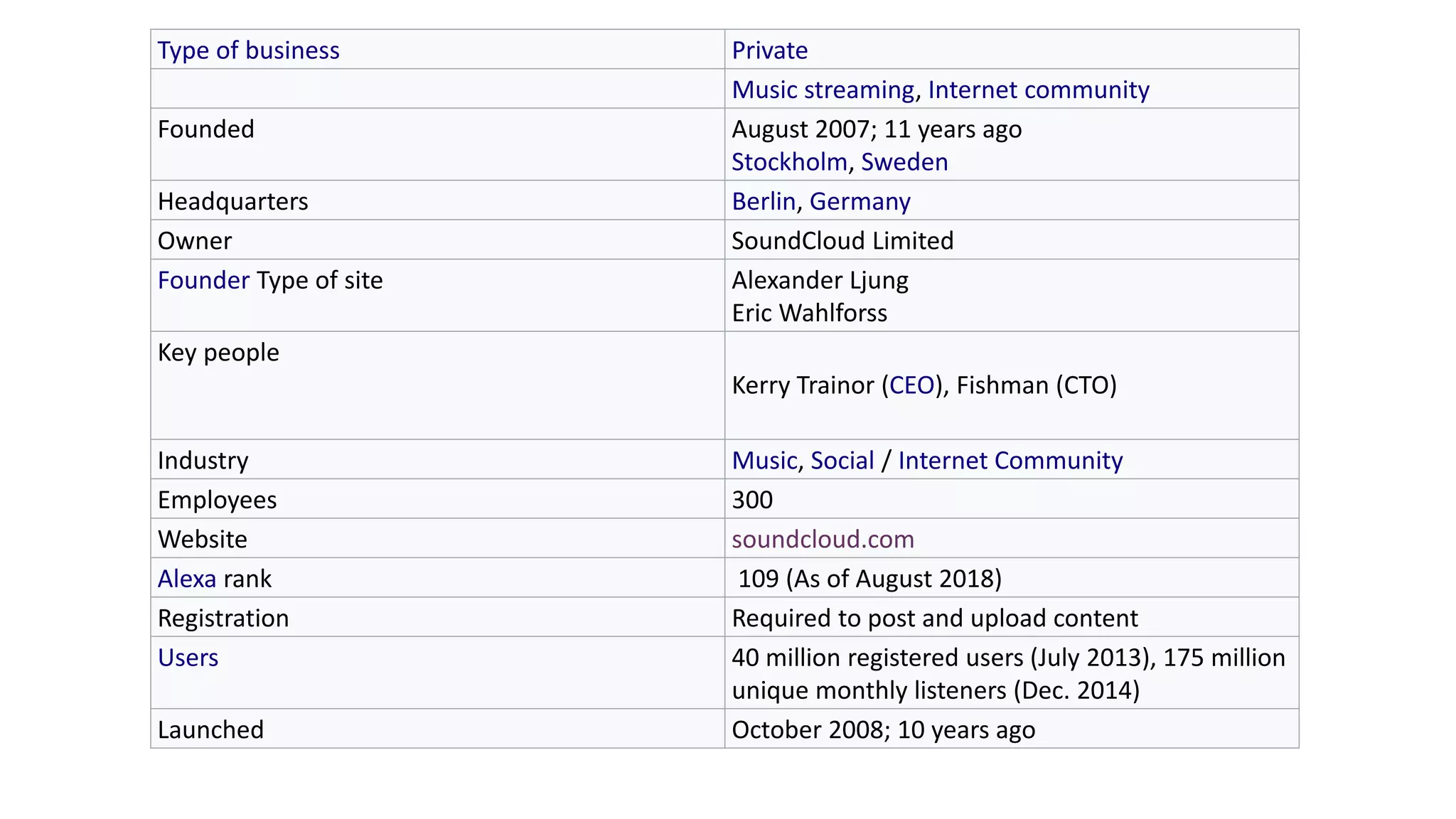Click the 'Germany' link
The image size is (1456, 819).
(860, 202)
